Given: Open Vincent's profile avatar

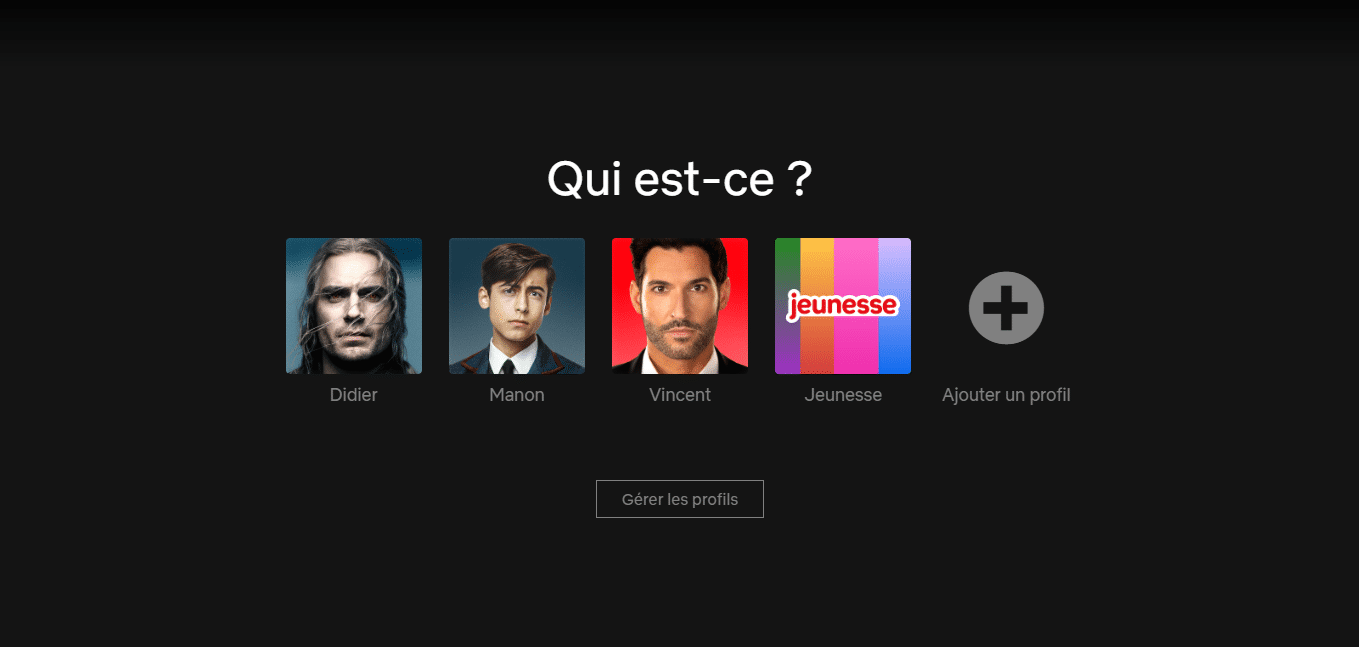Looking at the screenshot, I should coord(680,306).
